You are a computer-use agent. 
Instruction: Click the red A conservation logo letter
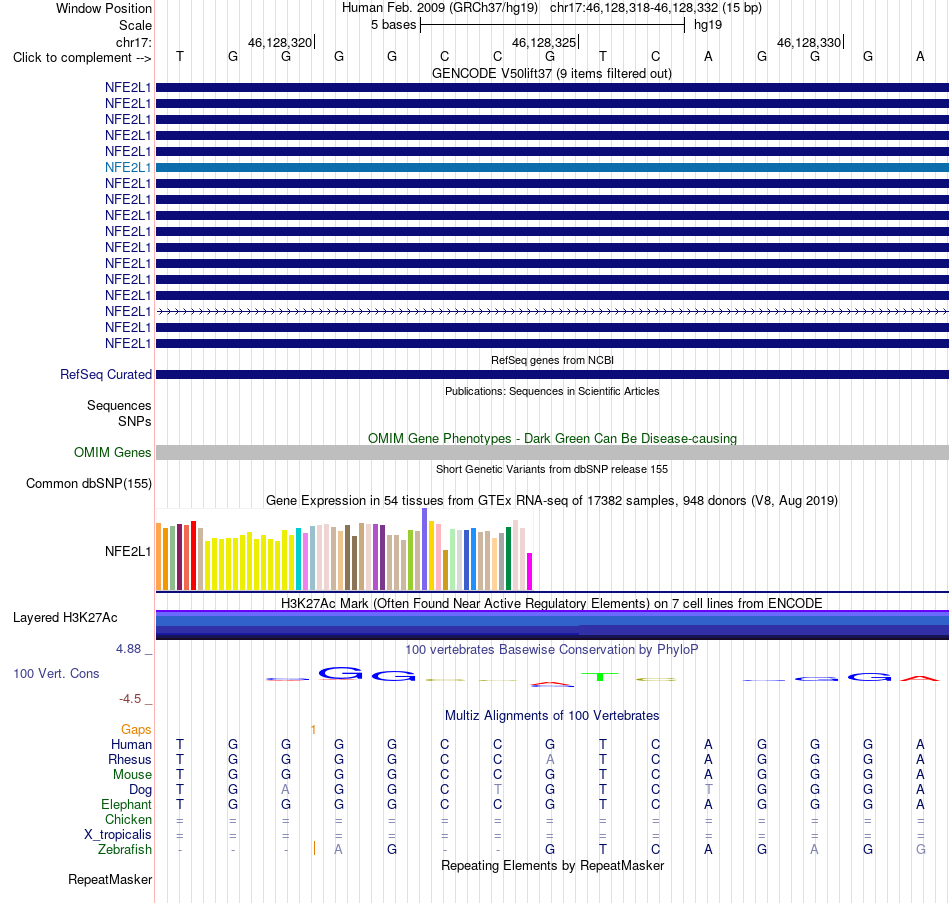pyautogui.click(x=920, y=678)
